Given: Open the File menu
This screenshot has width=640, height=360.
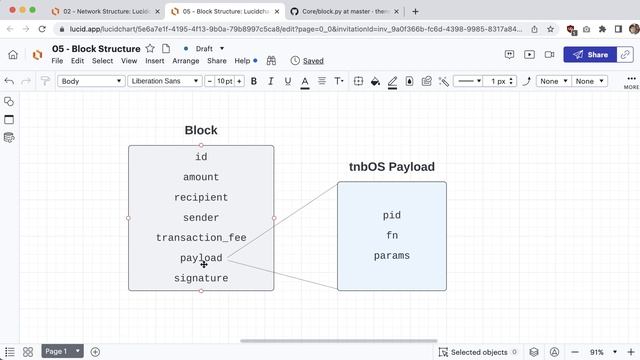Looking at the screenshot, I should pyautogui.click(x=57, y=61).
